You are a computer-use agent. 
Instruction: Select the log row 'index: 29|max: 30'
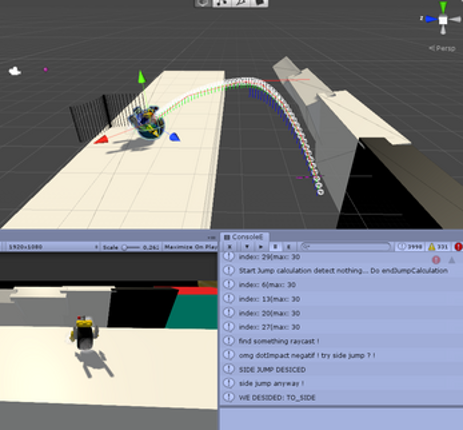point(341,257)
